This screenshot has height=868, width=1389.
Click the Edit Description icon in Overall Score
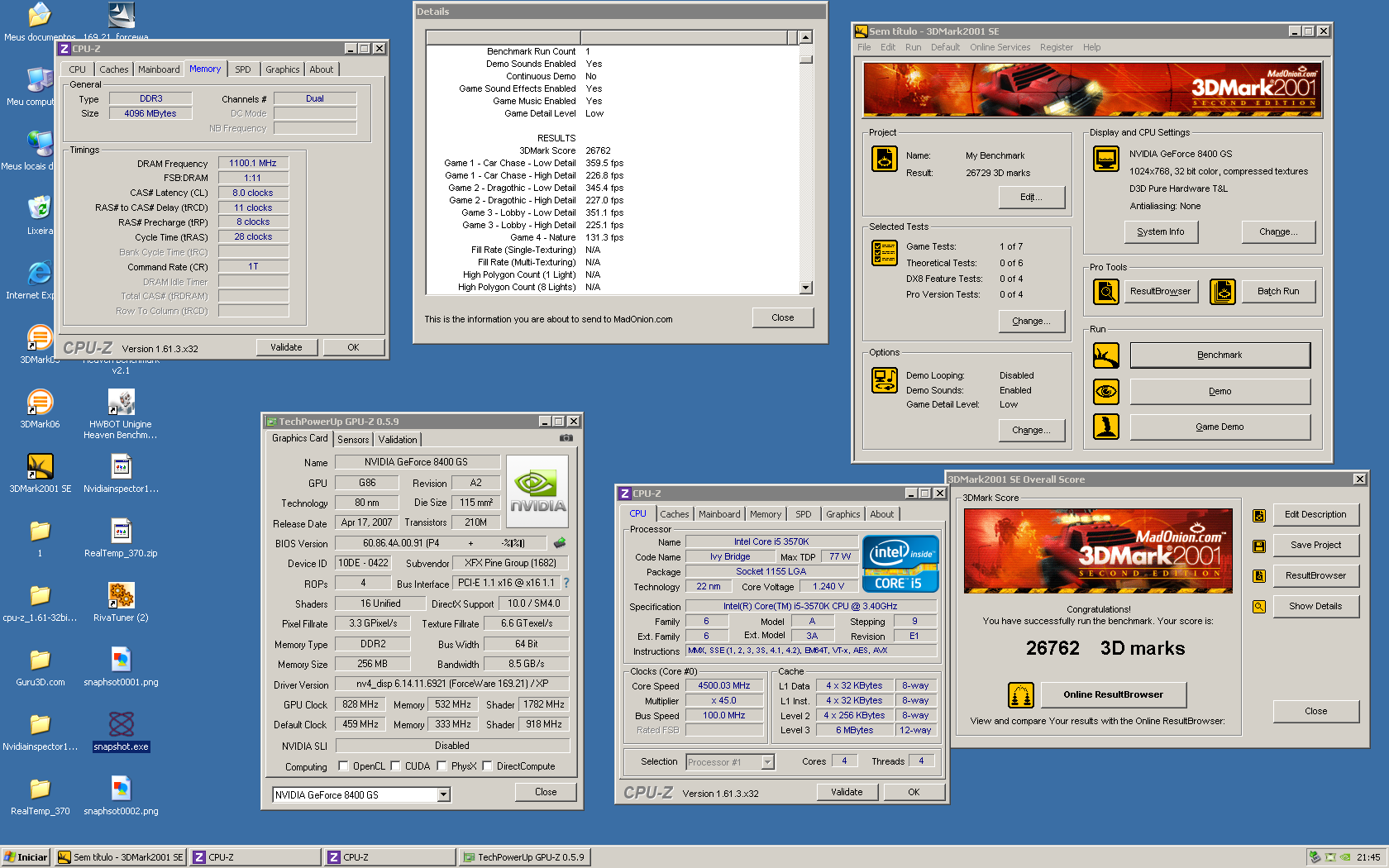pos(1258,516)
